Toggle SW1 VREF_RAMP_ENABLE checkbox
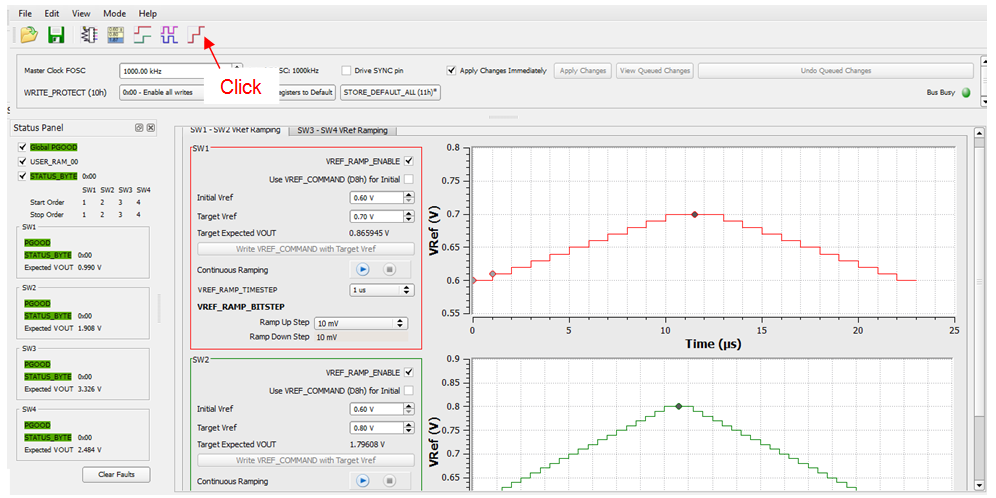This screenshot has height=498, width=996. pos(408,161)
